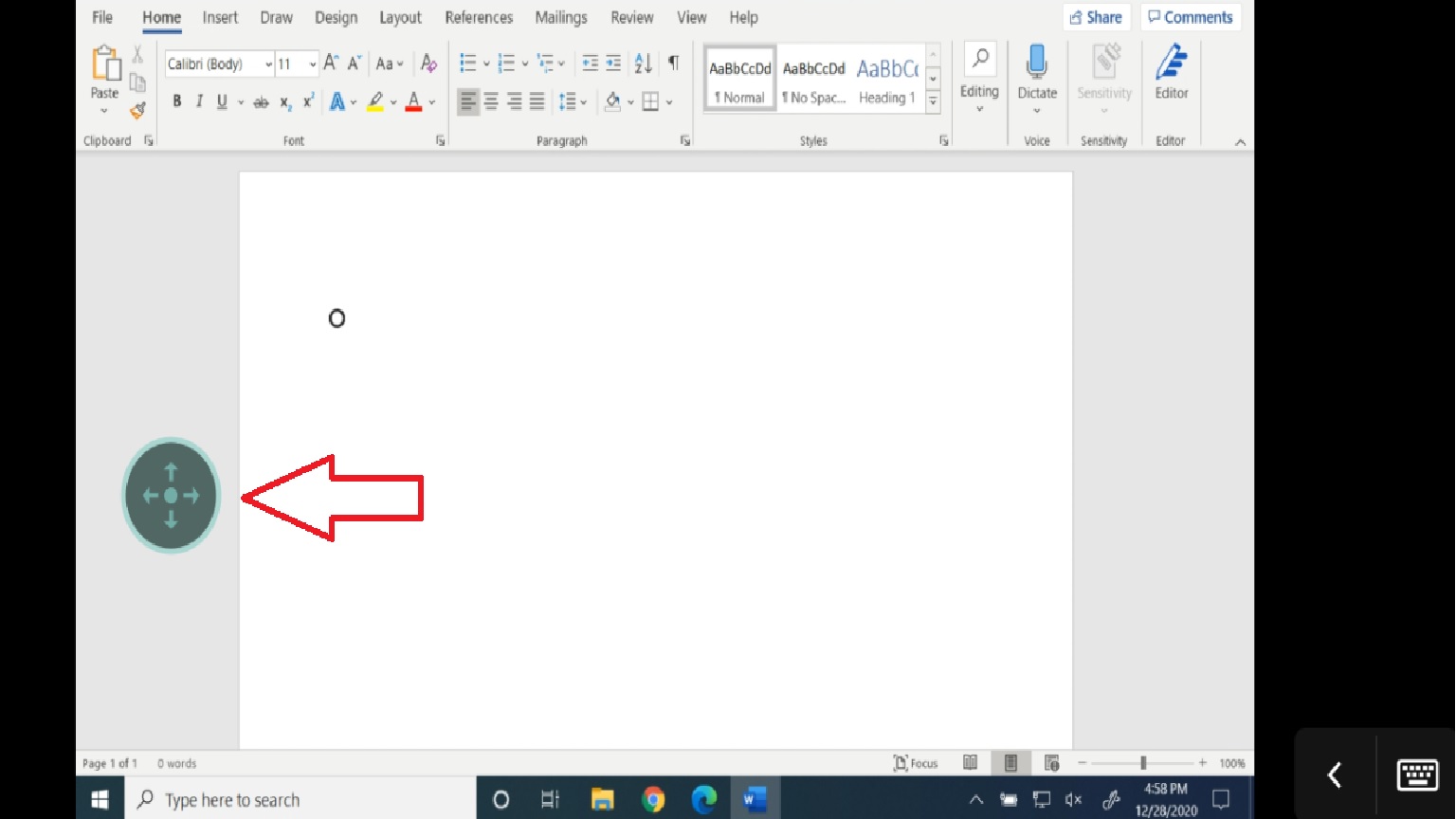Open the Insert ribbon tab

click(220, 17)
